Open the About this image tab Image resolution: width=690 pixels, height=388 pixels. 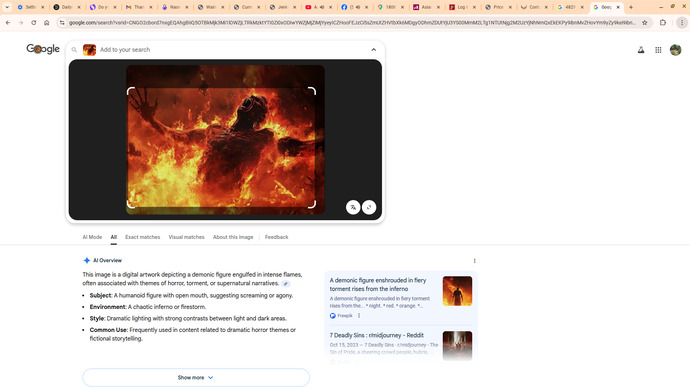pos(233,237)
